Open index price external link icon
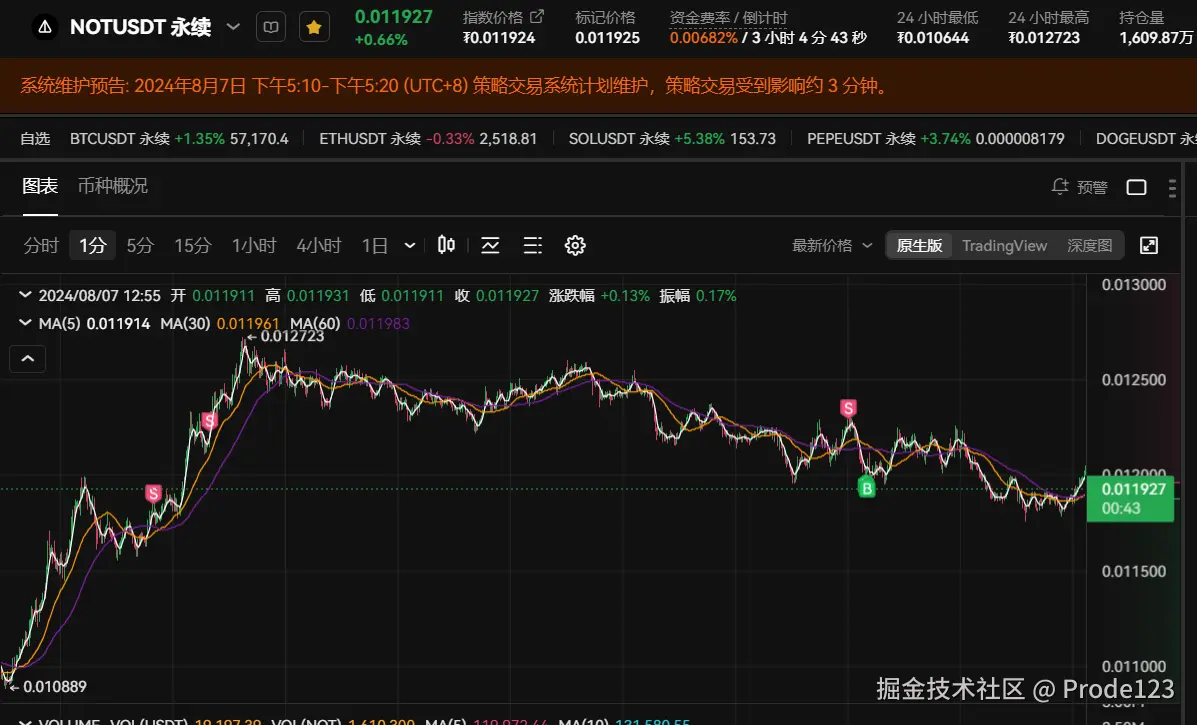Viewport: 1197px width, 725px height. coord(537,16)
